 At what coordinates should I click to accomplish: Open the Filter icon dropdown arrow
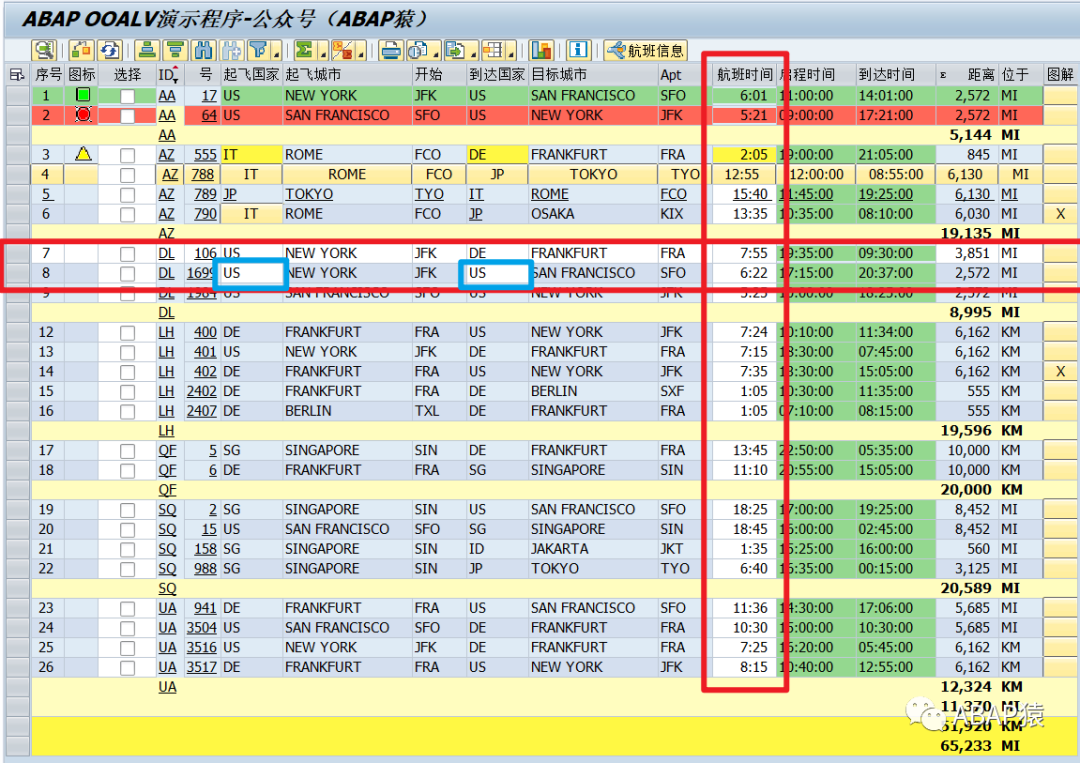277,51
